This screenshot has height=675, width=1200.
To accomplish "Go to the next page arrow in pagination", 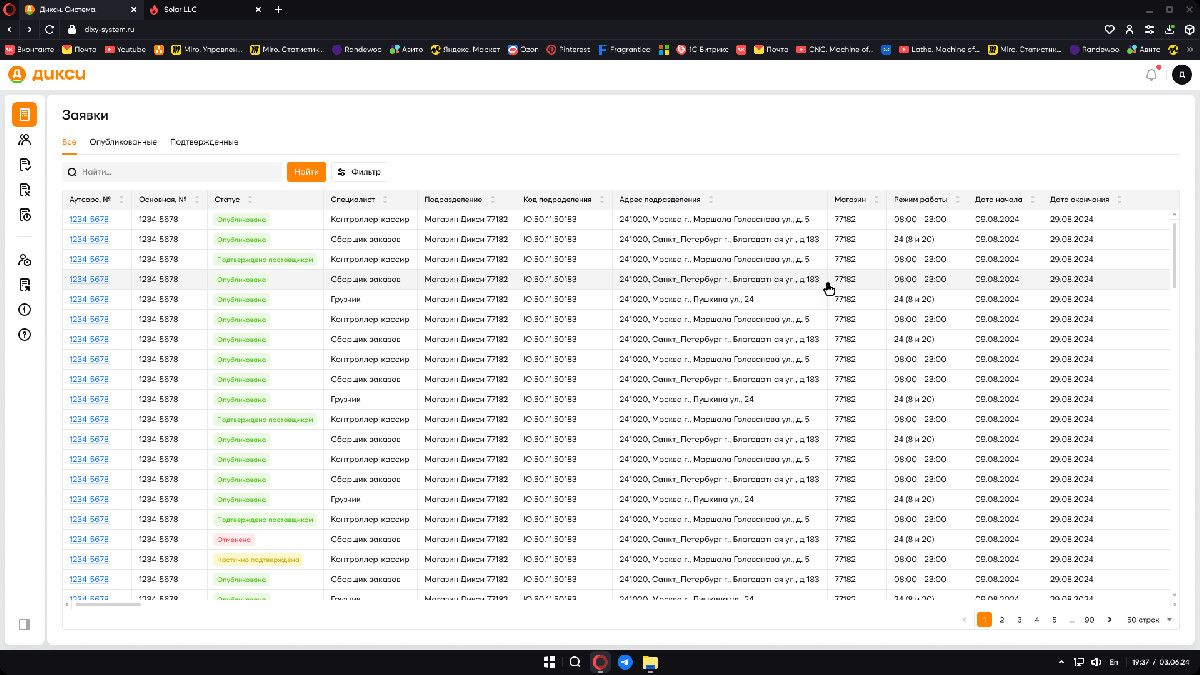I will 1109,620.
